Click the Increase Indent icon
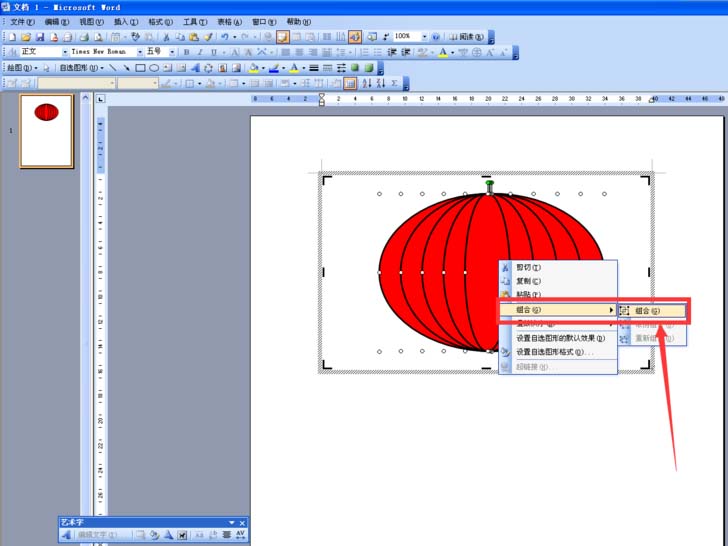 point(406,52)
